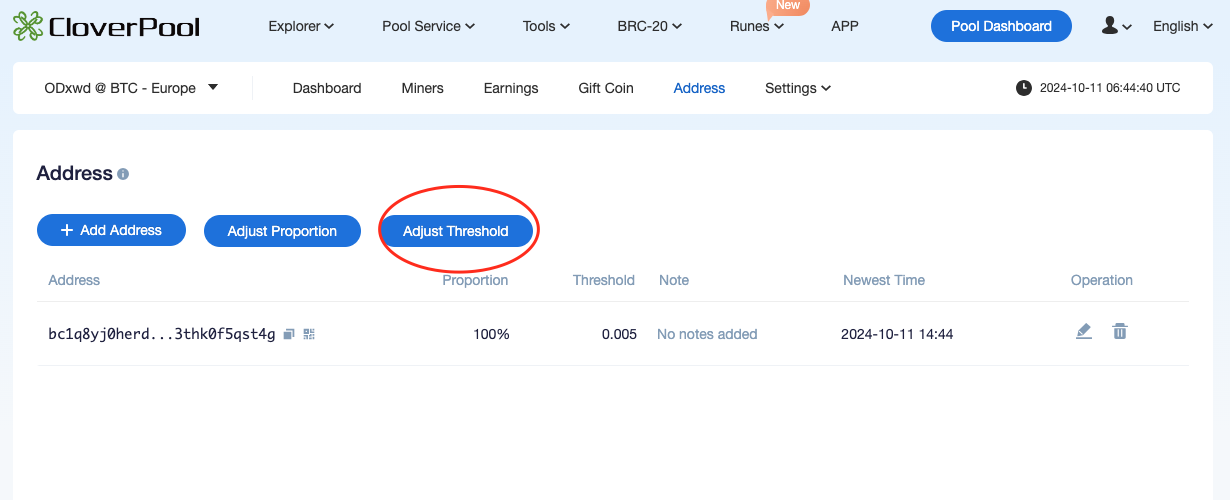Click the clock icon beside UTC time
The width and height of the screenshot is (1230, 500).
(1024, 88)
